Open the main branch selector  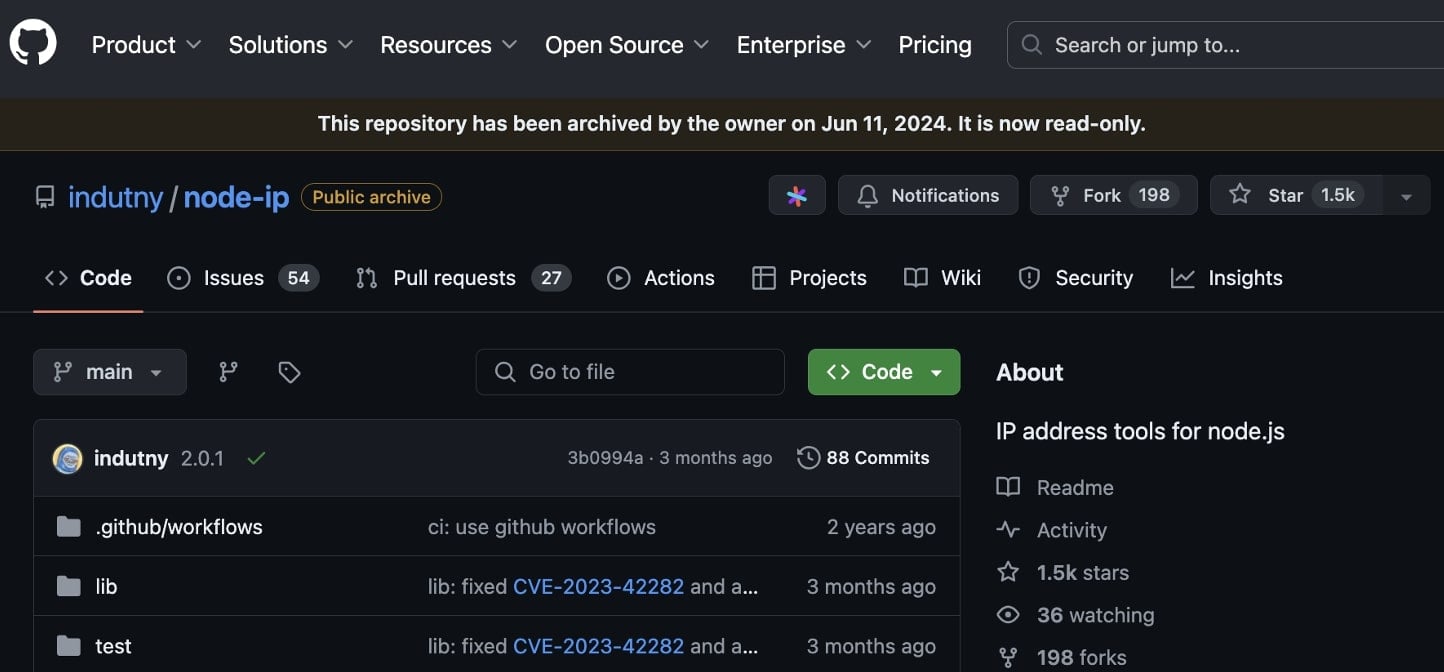click(110, 372)
